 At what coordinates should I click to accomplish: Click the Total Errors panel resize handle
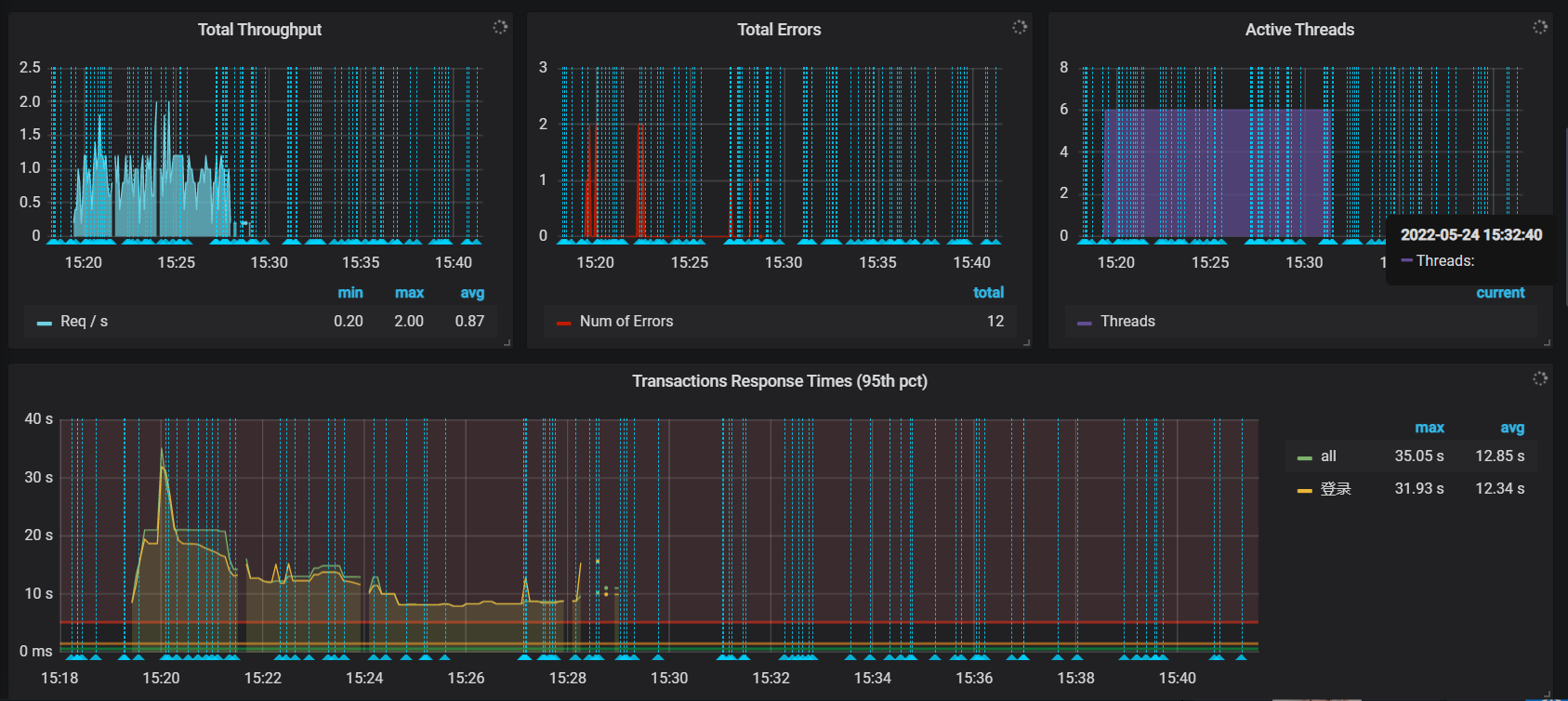[x=1027, y=343]
